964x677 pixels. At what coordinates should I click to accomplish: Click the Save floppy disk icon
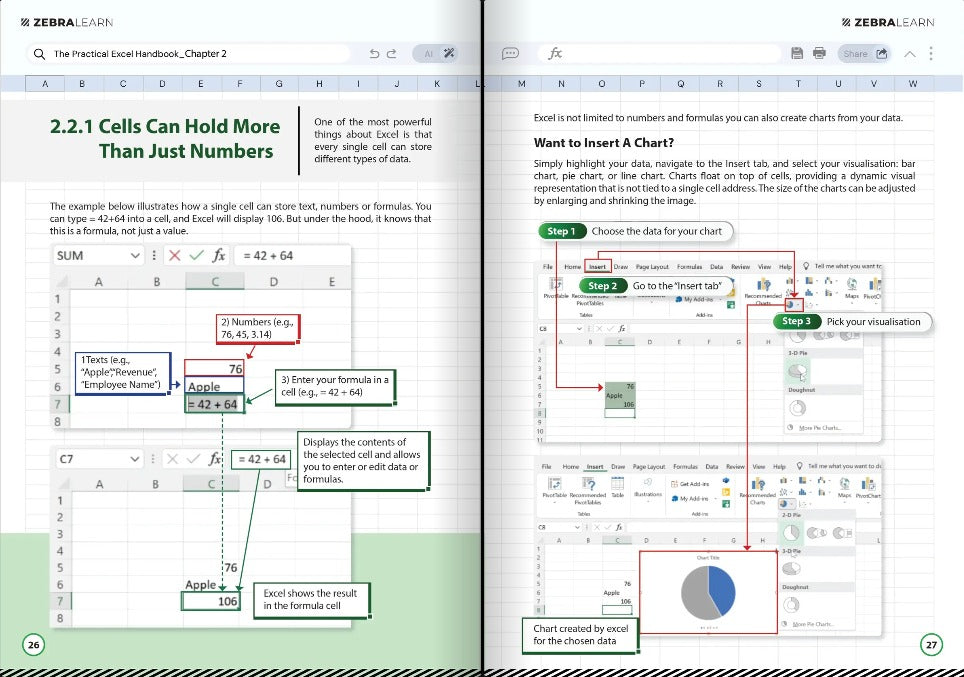797,53
